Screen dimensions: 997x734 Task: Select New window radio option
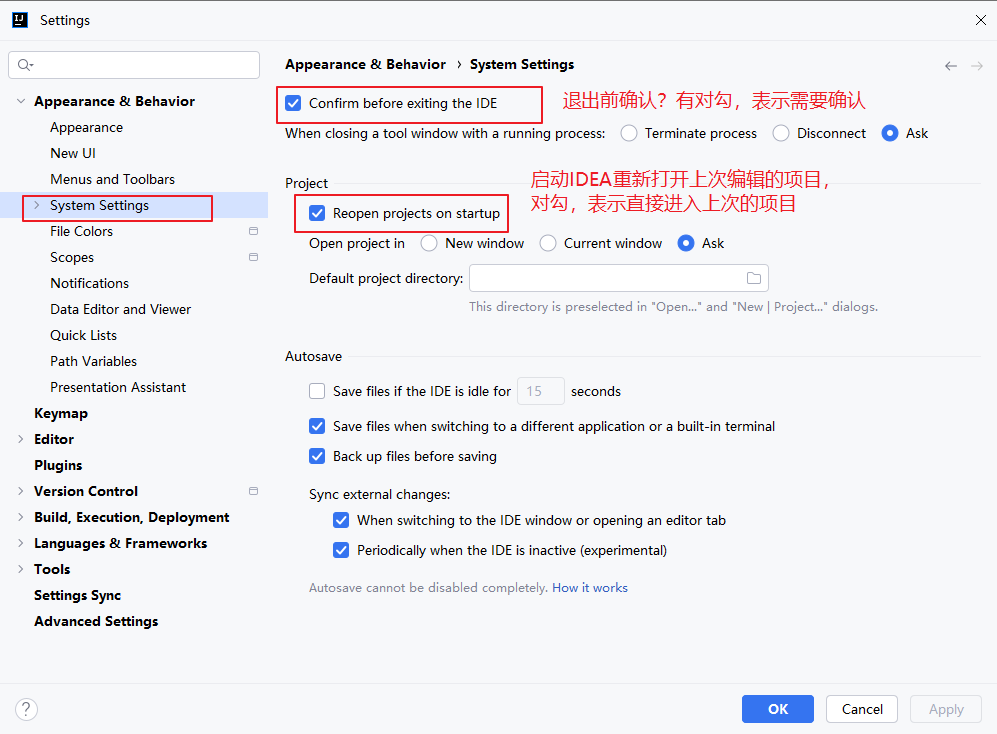point(429,243)
